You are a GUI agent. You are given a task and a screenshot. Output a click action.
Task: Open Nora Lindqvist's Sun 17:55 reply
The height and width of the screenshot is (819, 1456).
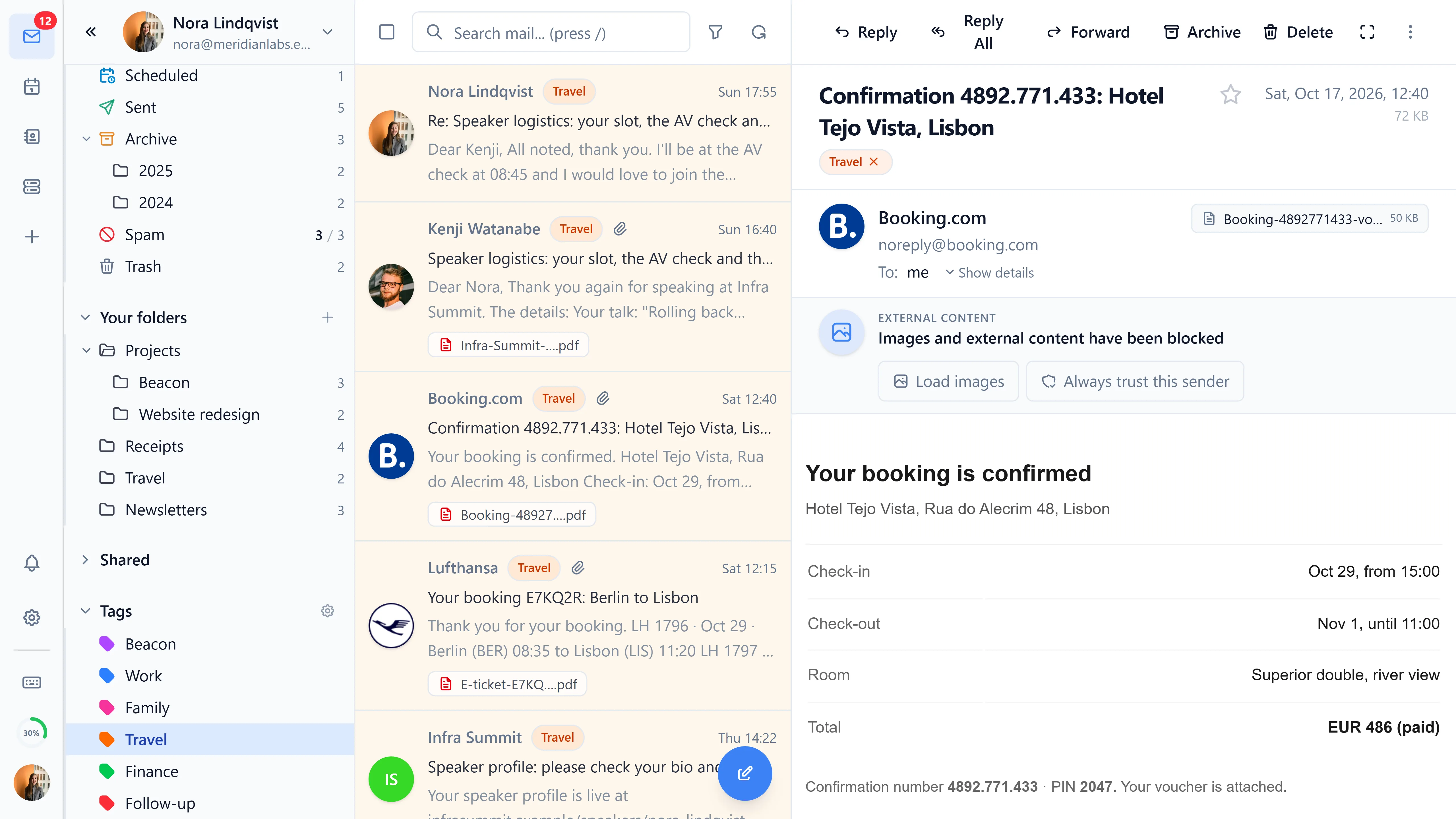click(x=572, y=133)
